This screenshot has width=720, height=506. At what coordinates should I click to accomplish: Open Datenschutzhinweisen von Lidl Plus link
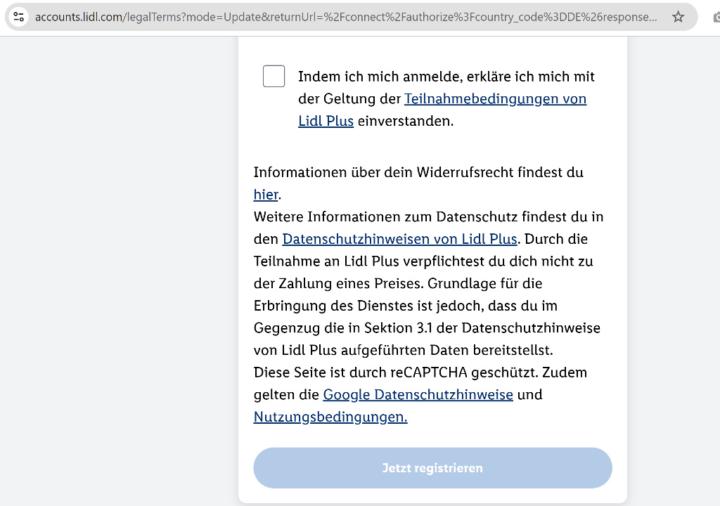399,239
